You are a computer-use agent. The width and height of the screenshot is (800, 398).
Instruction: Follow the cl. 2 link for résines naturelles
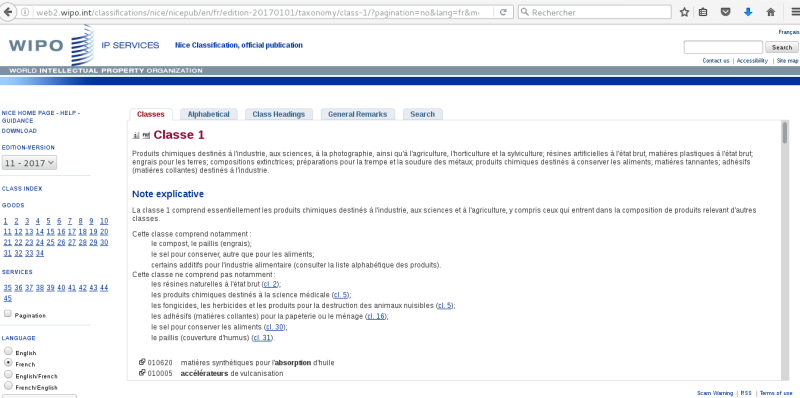tap(270, 284)
